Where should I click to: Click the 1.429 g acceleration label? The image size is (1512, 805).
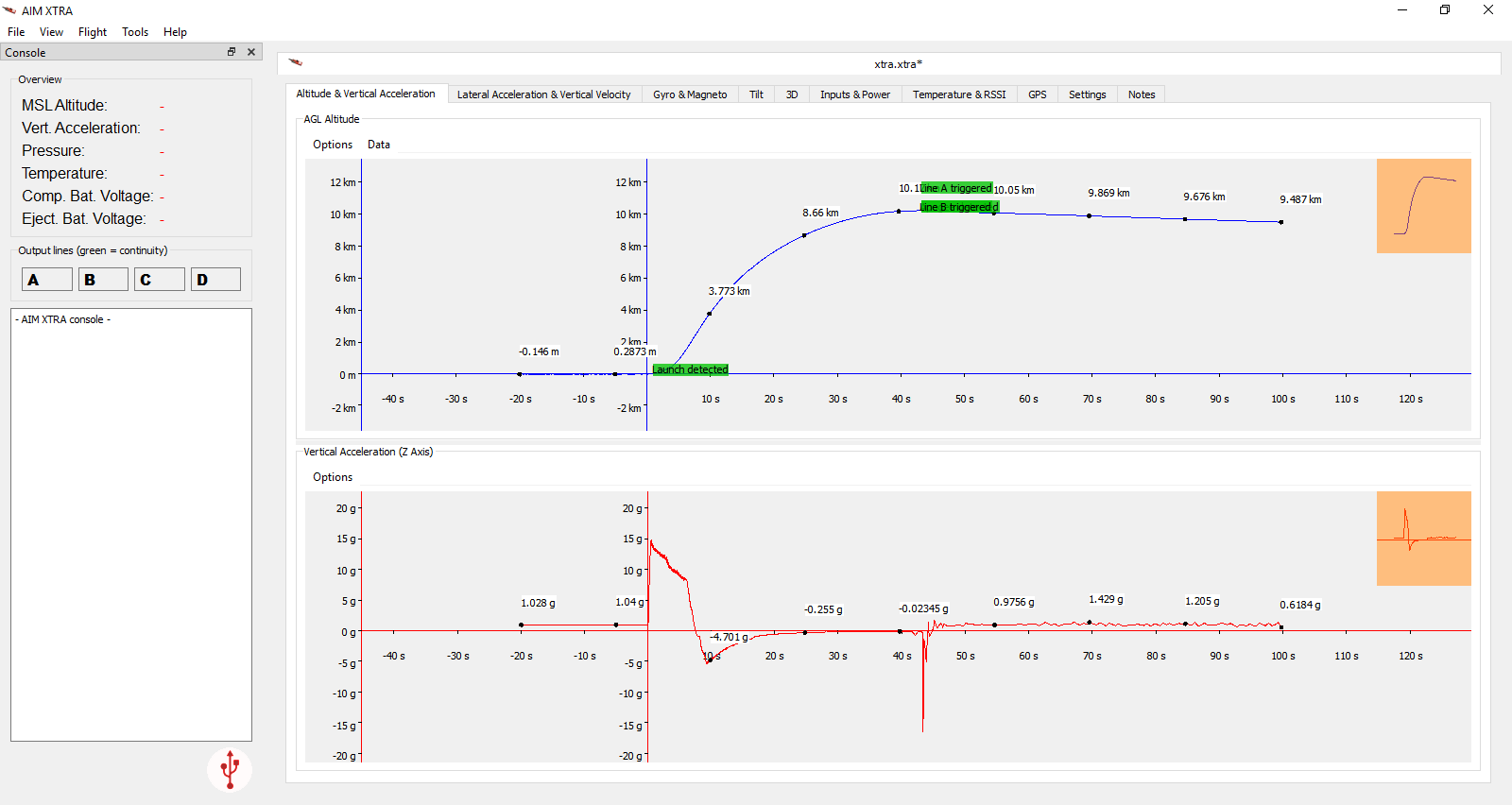(x=1106, y=599)
